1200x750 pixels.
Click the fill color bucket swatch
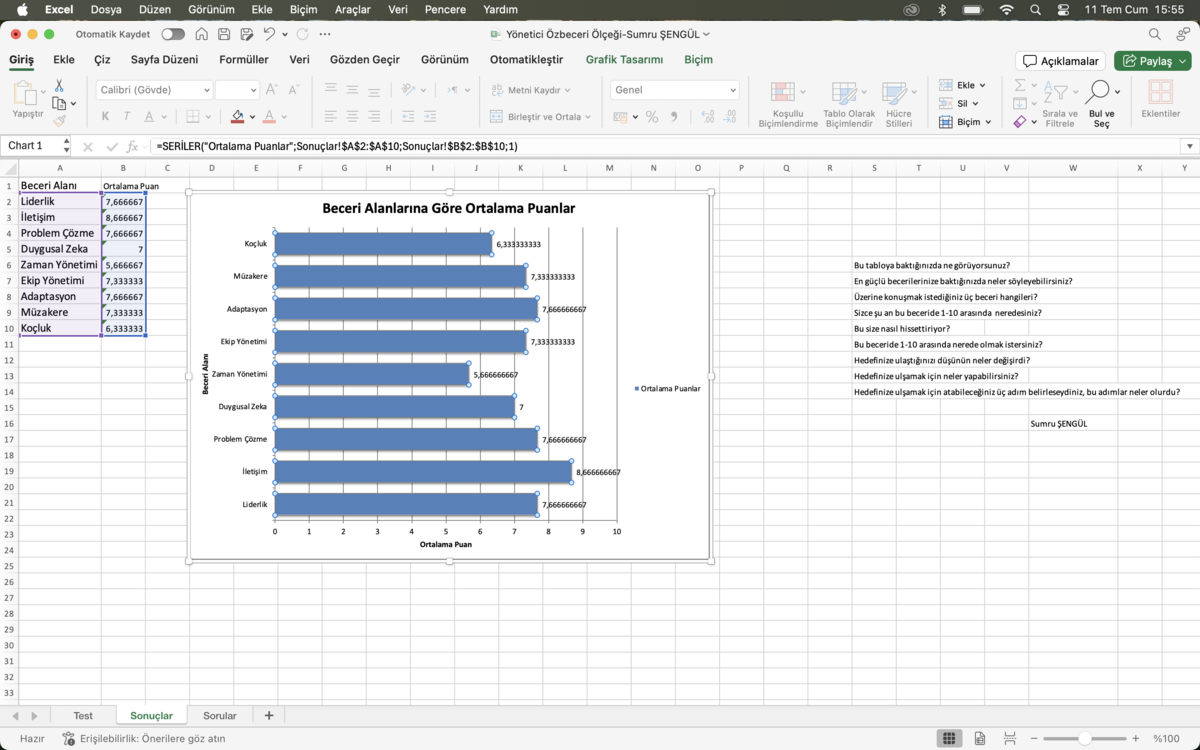coord(237,117)
